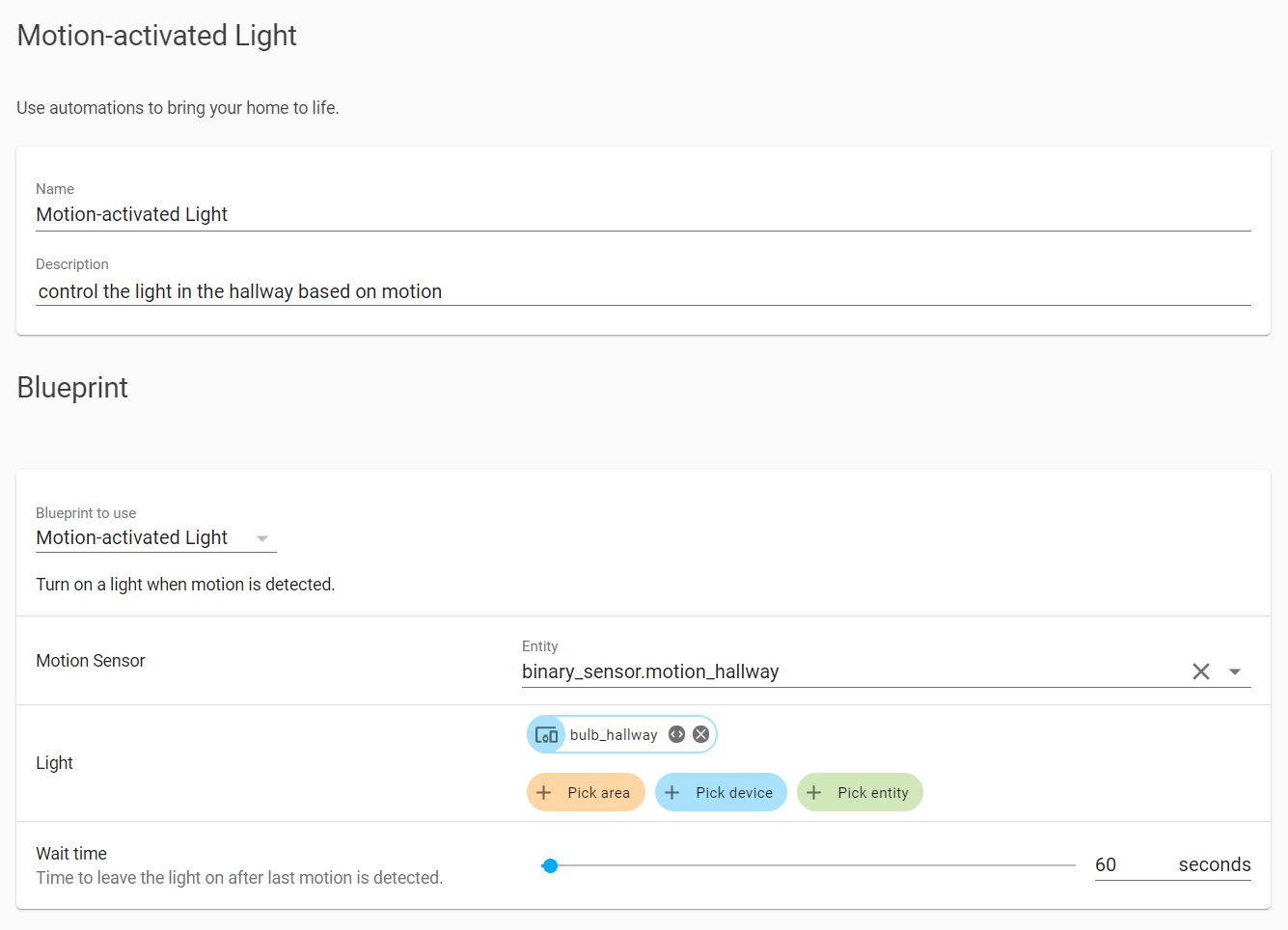This screenshot has width=1288, height=930.
Task: Clear the Motion Sensor entity with the X icon
Action: (1200, 670)
